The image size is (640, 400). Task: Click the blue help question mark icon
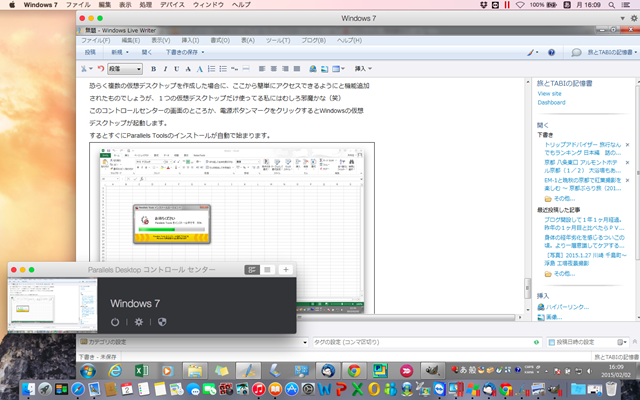click(551, 52)
